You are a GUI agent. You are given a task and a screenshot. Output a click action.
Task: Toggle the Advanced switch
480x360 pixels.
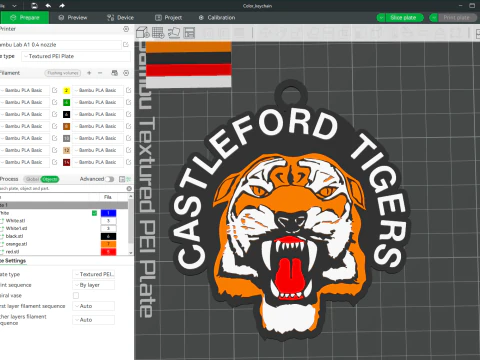(x=109, y=179)
